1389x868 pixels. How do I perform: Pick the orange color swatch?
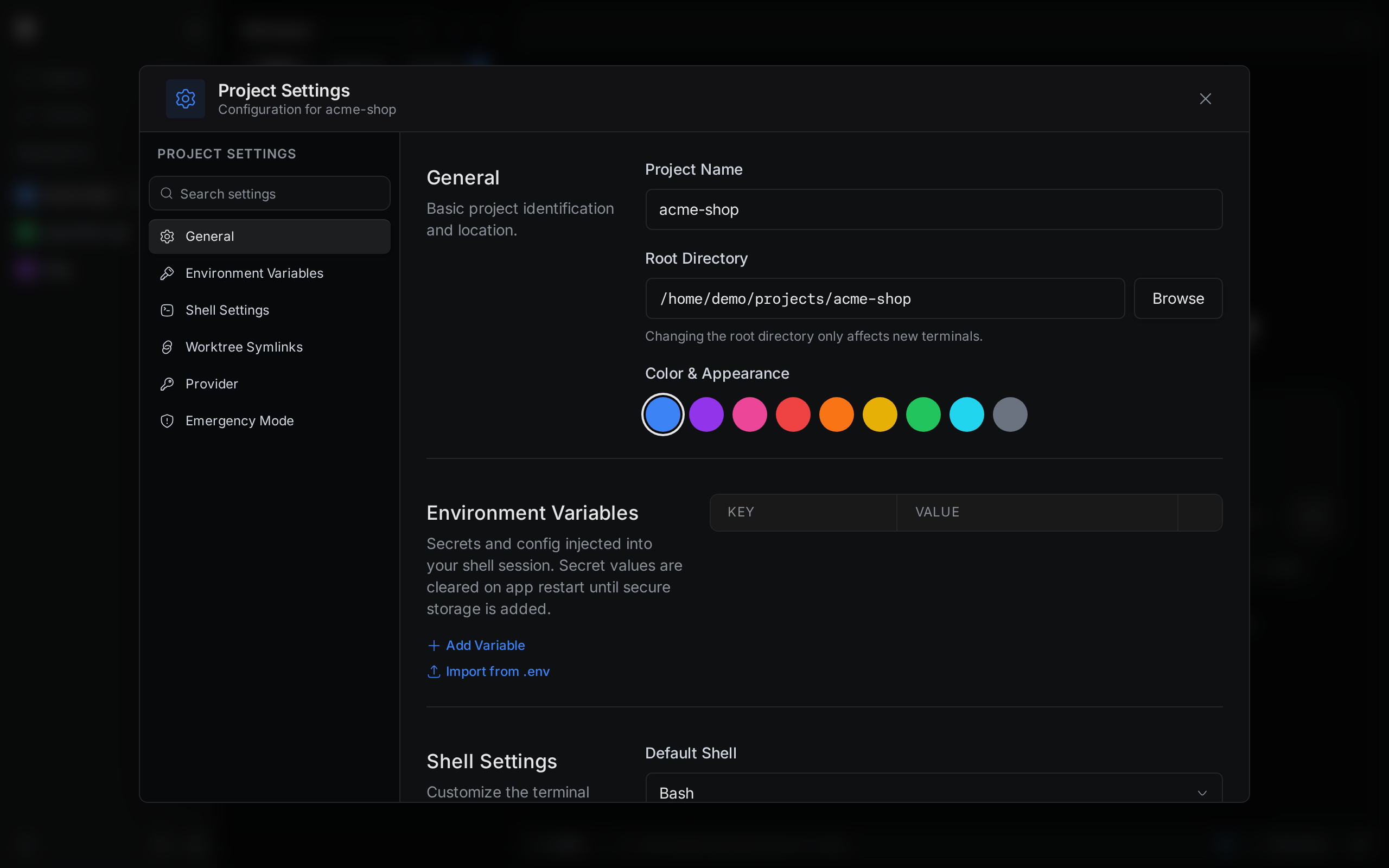click(x=837, y=414)
